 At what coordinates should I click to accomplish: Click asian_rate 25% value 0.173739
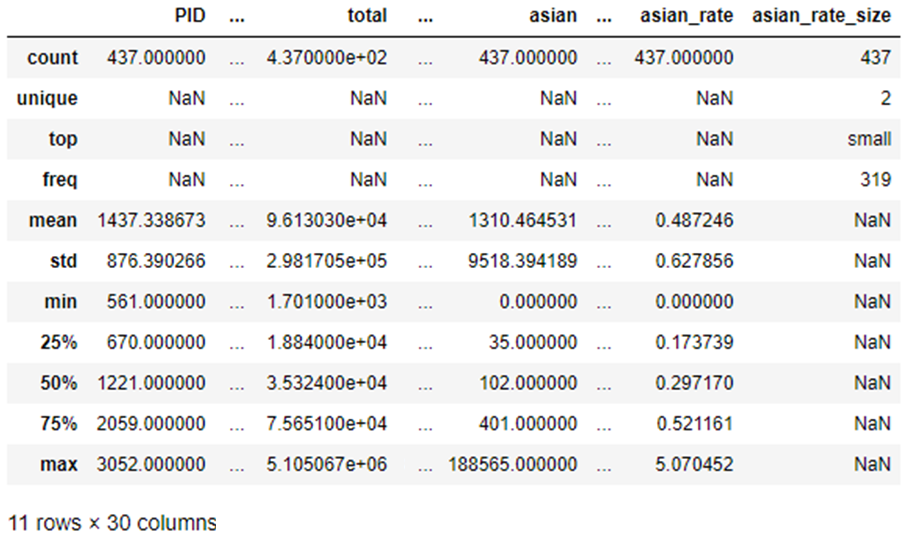694,342
